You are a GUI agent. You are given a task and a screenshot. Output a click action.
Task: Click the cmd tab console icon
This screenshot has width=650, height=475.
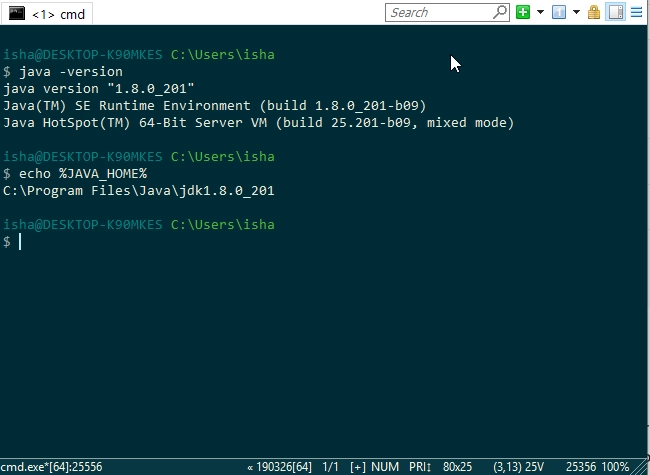click(x=17, y=14)
